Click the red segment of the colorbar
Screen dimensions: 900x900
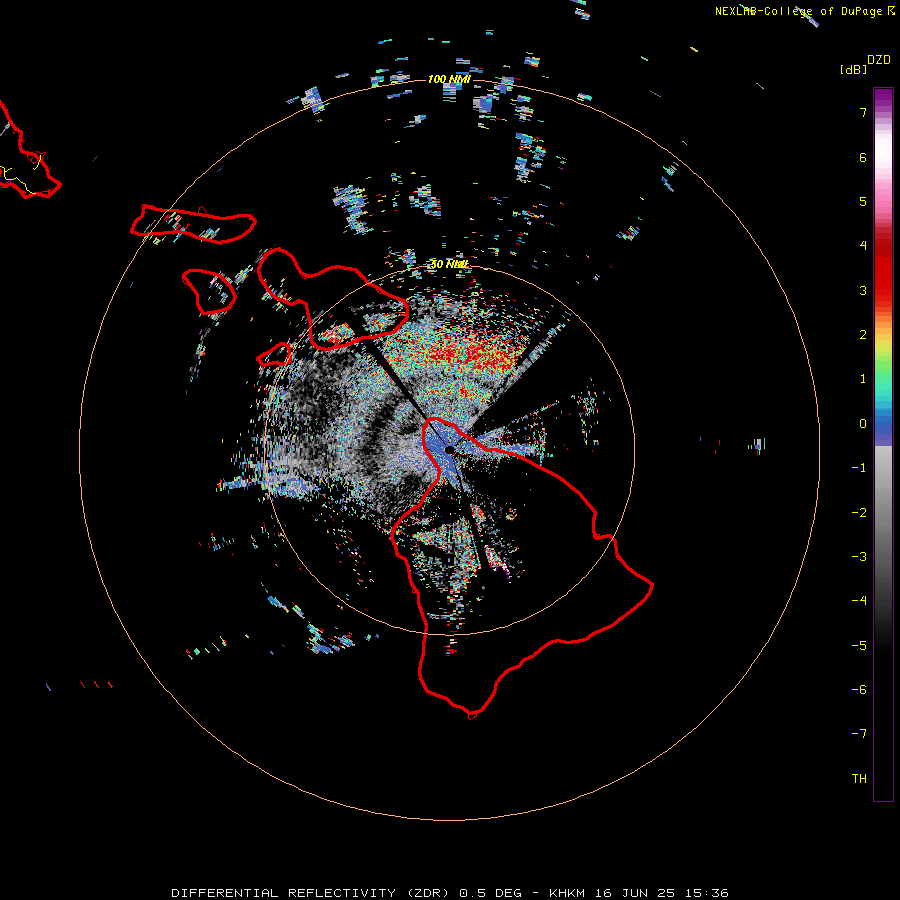(x=883, y=270)
